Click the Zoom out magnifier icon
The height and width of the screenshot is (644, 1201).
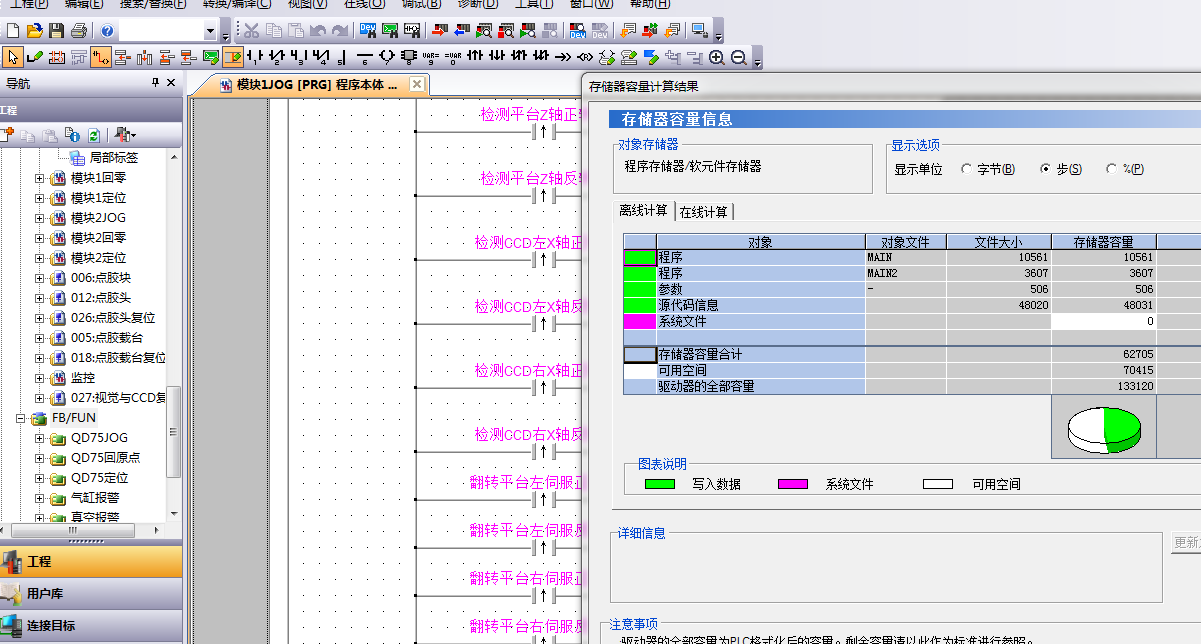coord(739,57)
